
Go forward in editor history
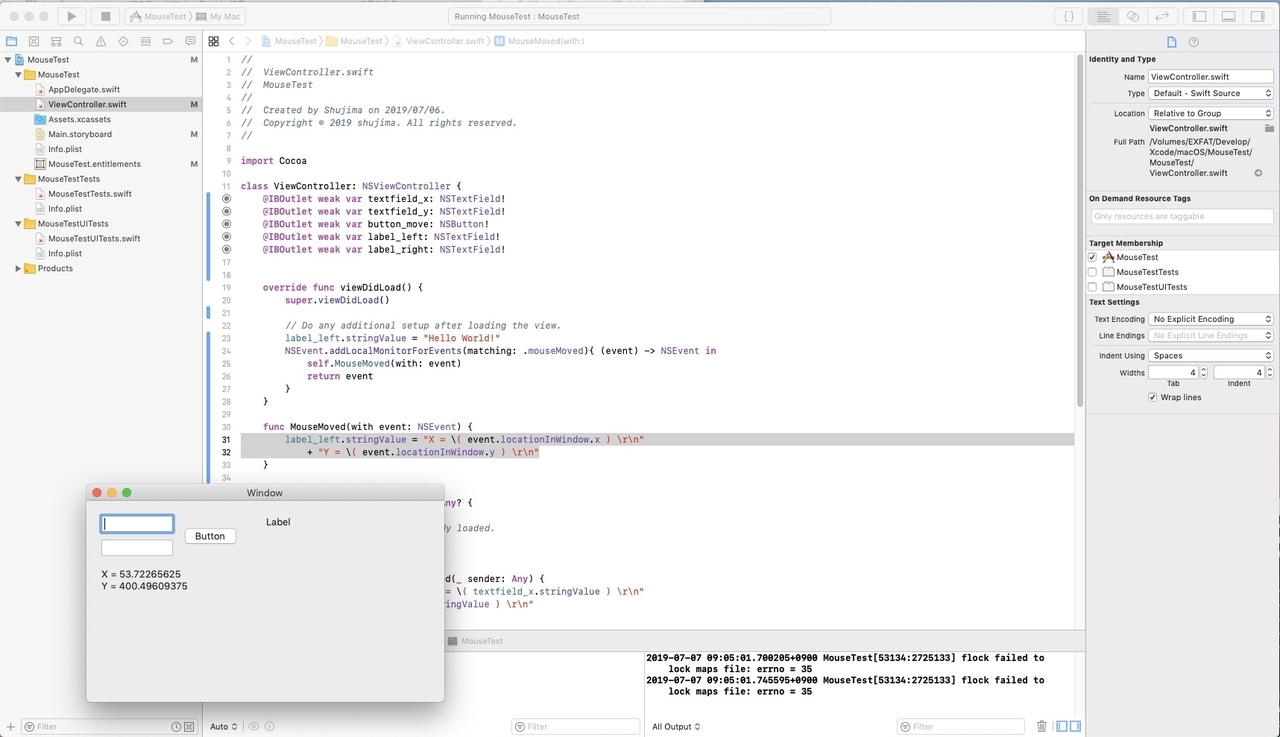coord(249,41)
